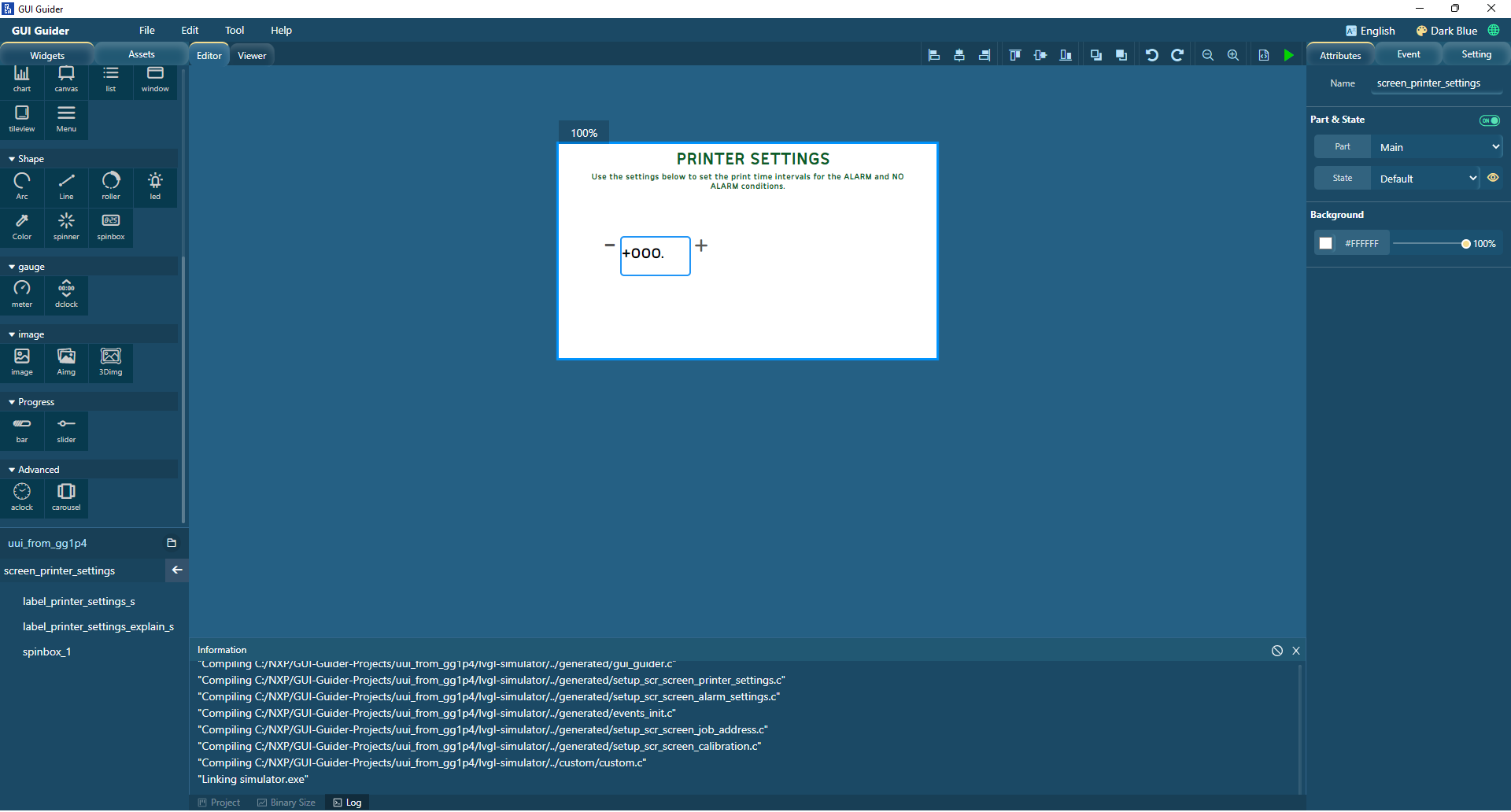1511x812 pixels.
Task: Select the image widget icon
Action: pyautogui.click(x=22, y=363)
